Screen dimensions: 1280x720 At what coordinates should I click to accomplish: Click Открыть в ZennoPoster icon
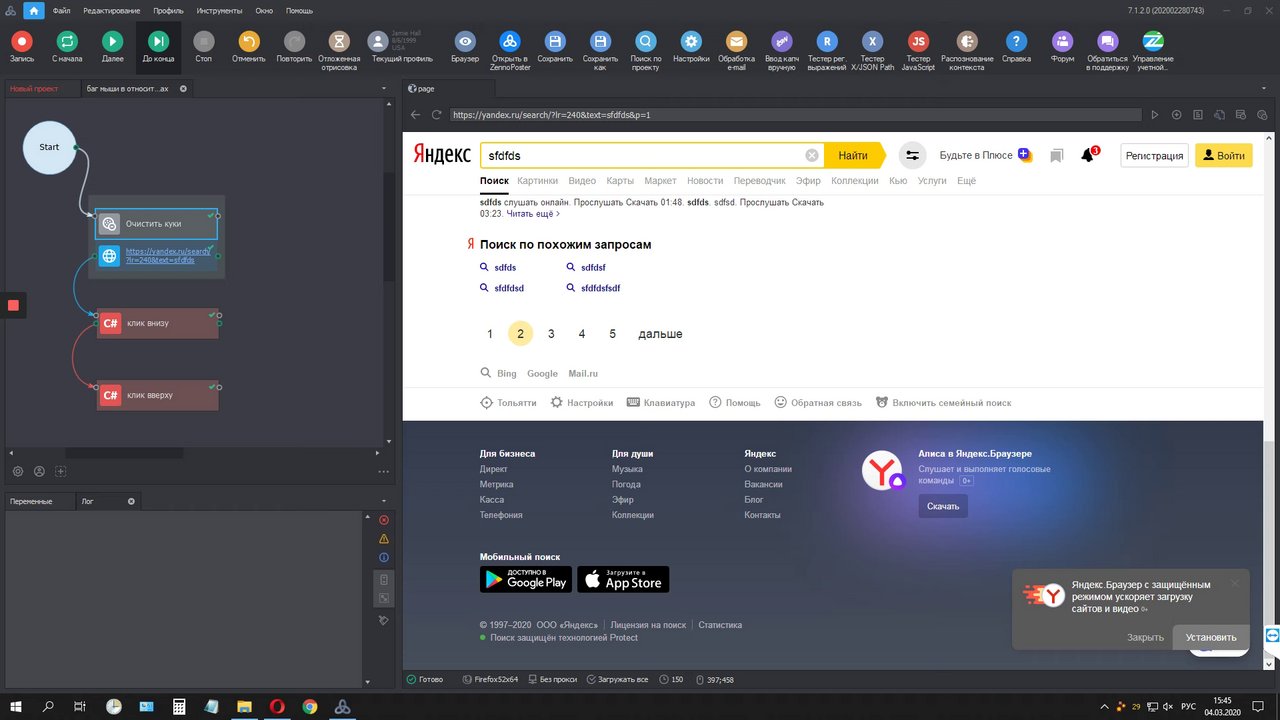point(510,42)
